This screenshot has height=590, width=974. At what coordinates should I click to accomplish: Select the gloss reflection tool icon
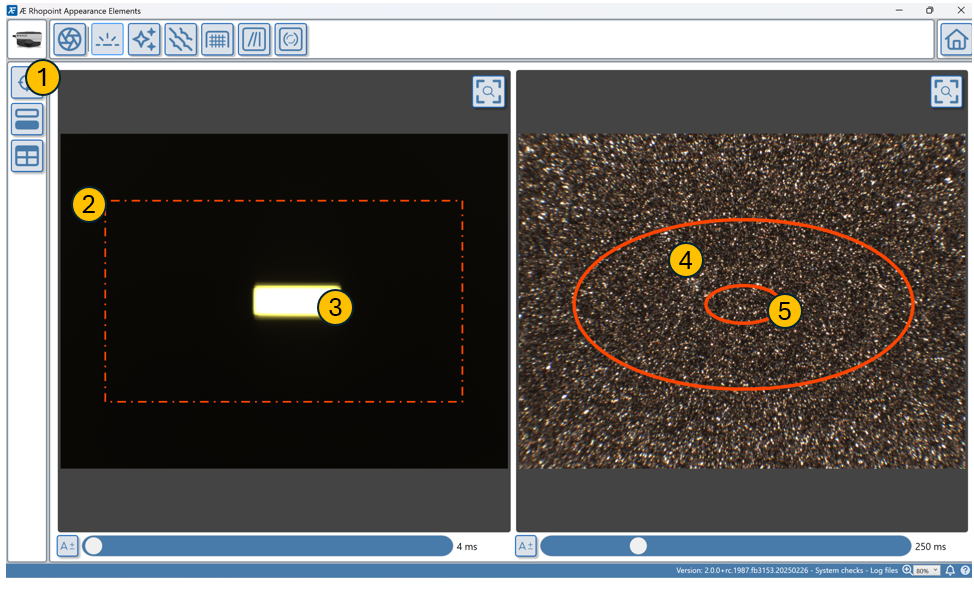pyautogui.click(x=107, y=40)
